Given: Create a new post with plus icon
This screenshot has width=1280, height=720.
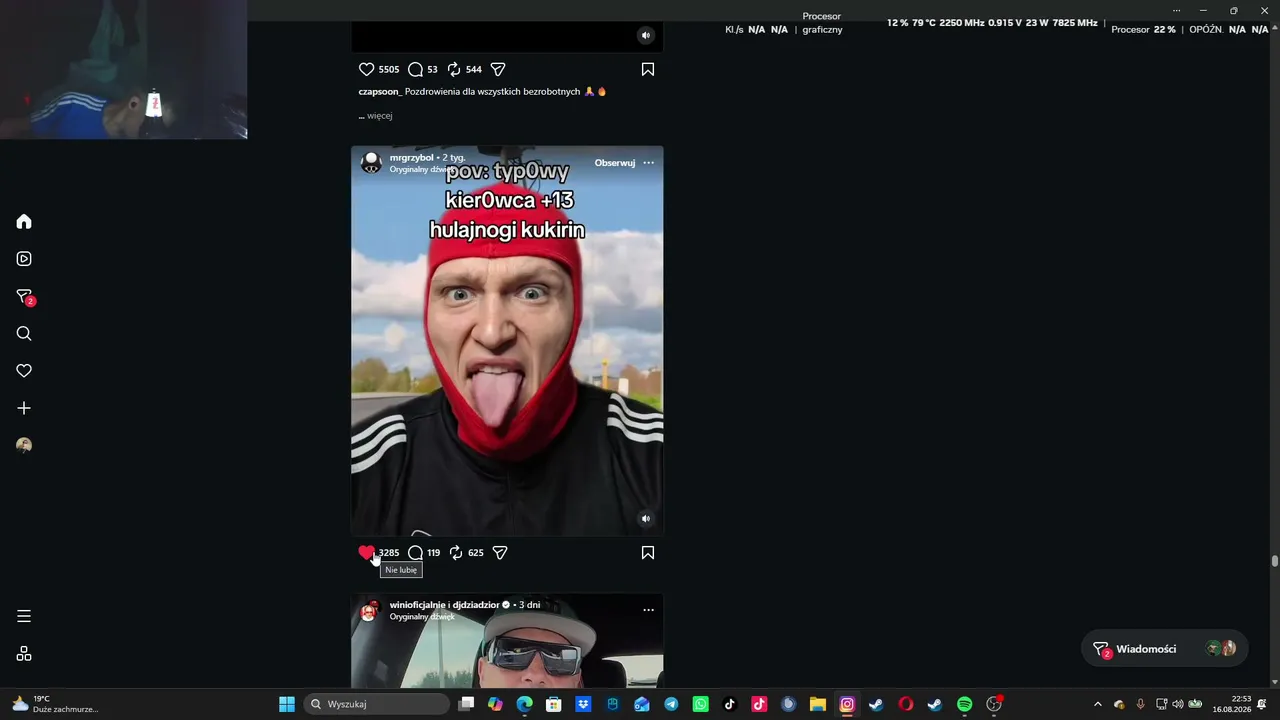Looking at the screenshot, I should click(24, 408).
